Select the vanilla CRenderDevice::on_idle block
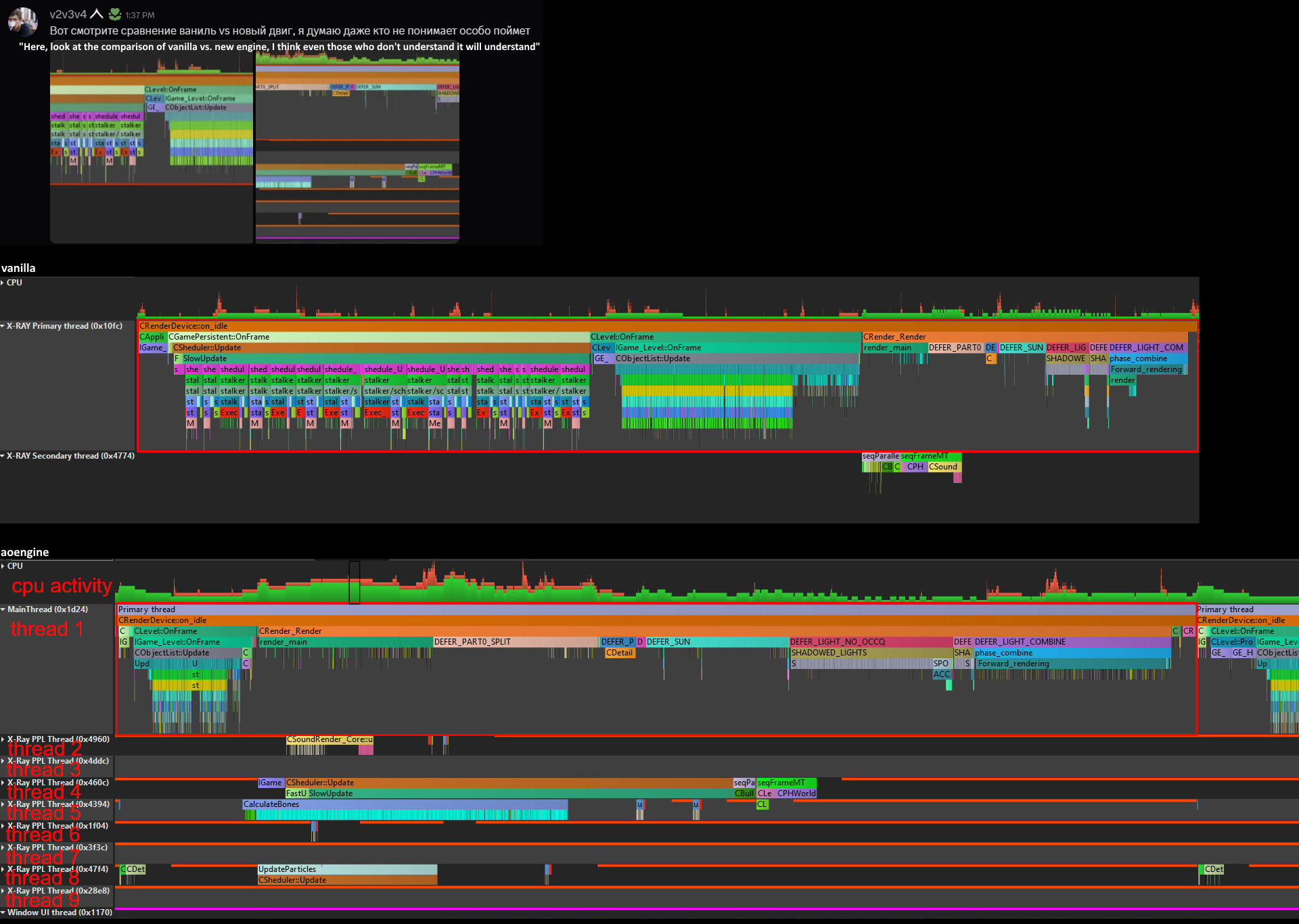 point(667,326)
